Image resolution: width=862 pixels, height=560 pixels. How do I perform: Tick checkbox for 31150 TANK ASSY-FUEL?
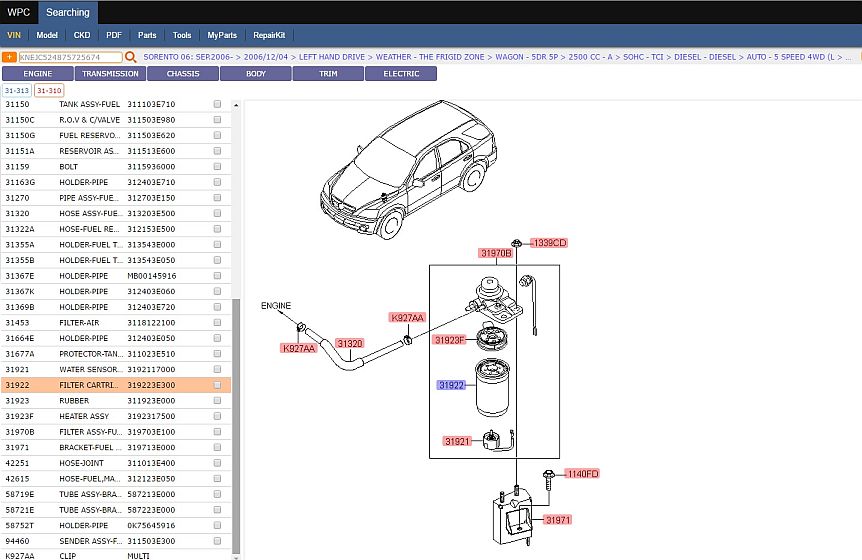click(x=217, y=104)
